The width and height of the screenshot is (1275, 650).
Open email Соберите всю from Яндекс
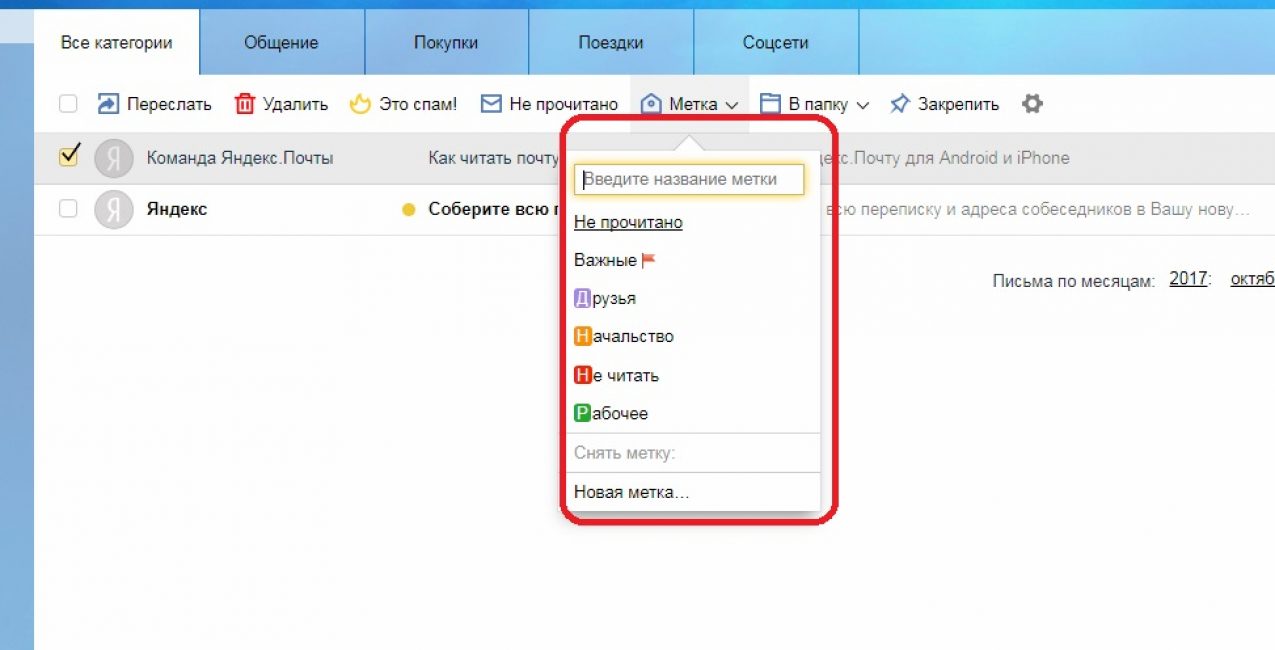tap(493, 210)
